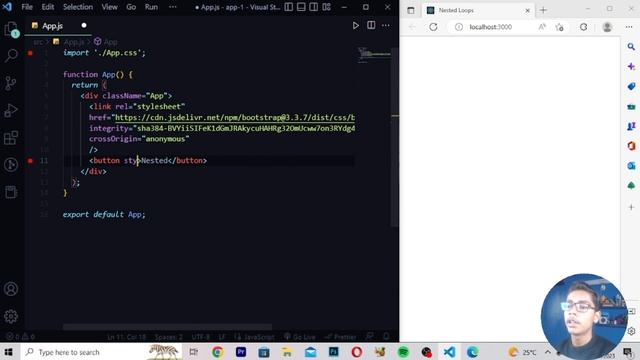Open Edge Settings and more ellipsis
640x360 pixels.
[629, 27]
